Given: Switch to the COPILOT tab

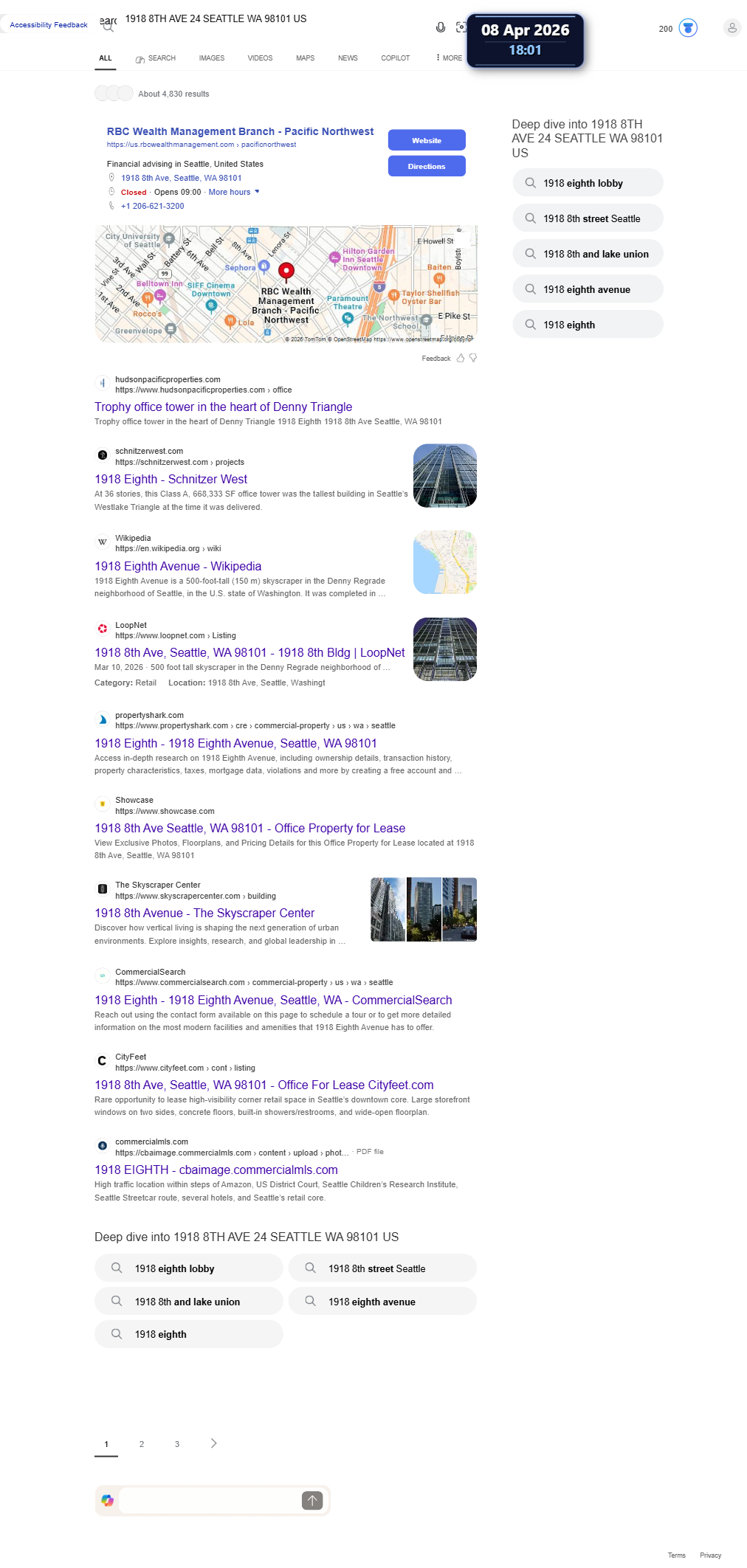Looking at the screenshot, I should 396,58.
